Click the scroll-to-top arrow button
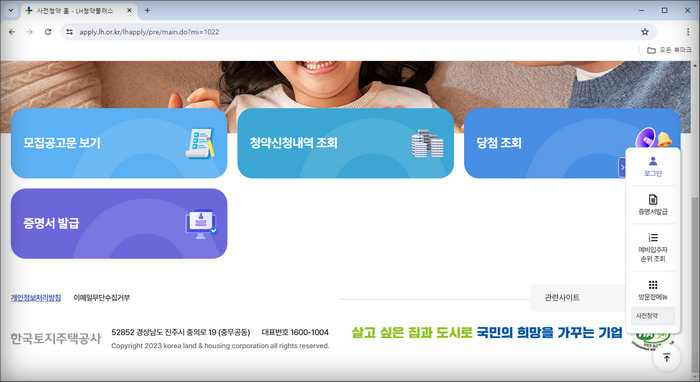The image size is (700, 382). coord(667,357)
